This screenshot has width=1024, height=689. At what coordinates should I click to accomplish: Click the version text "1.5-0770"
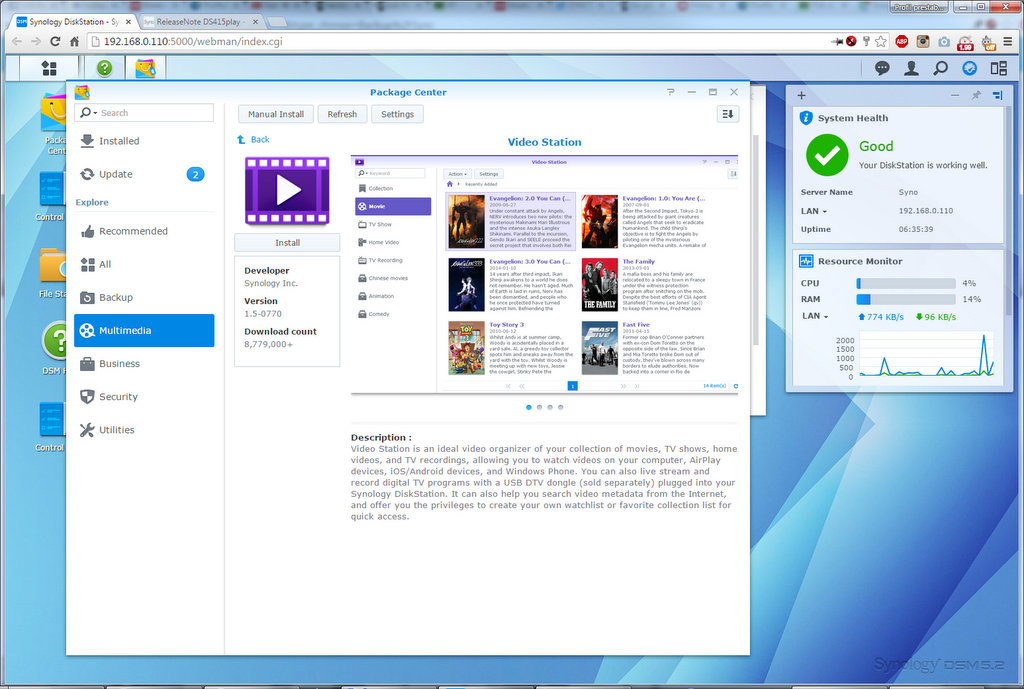tap(263, 313)
